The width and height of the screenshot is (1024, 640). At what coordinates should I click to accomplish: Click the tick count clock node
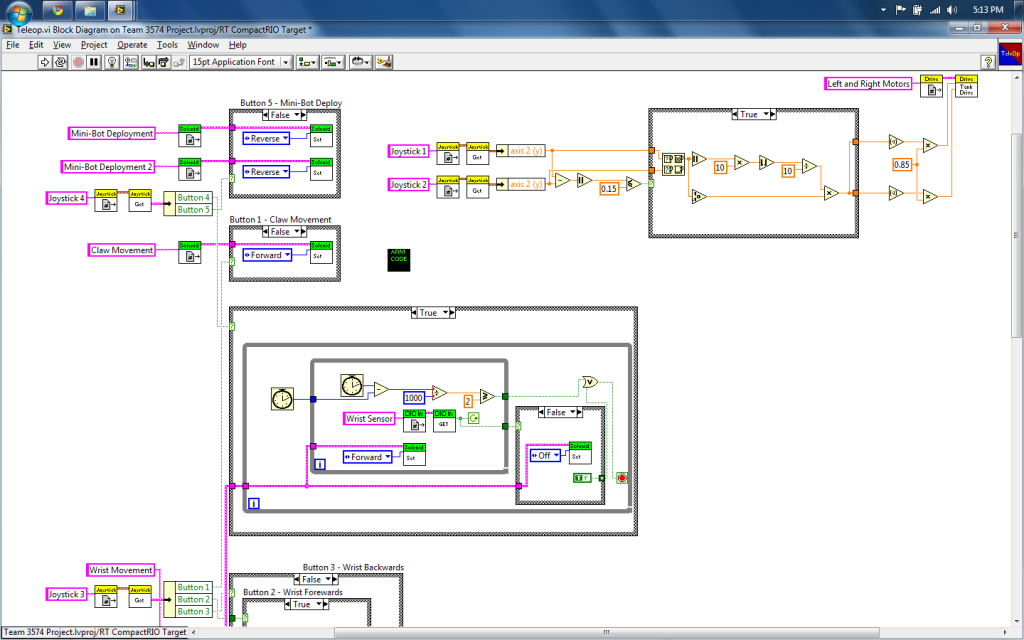pyautogui.click(x=283, y=399)
